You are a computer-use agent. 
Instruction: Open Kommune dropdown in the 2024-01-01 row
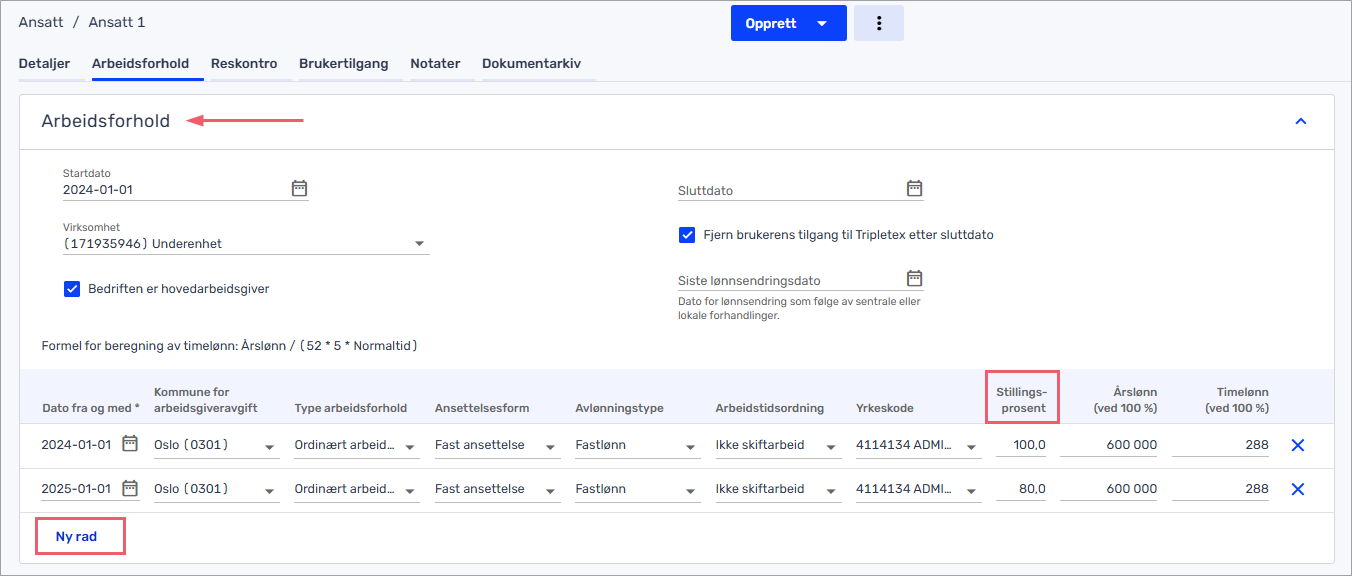point(216,446)
